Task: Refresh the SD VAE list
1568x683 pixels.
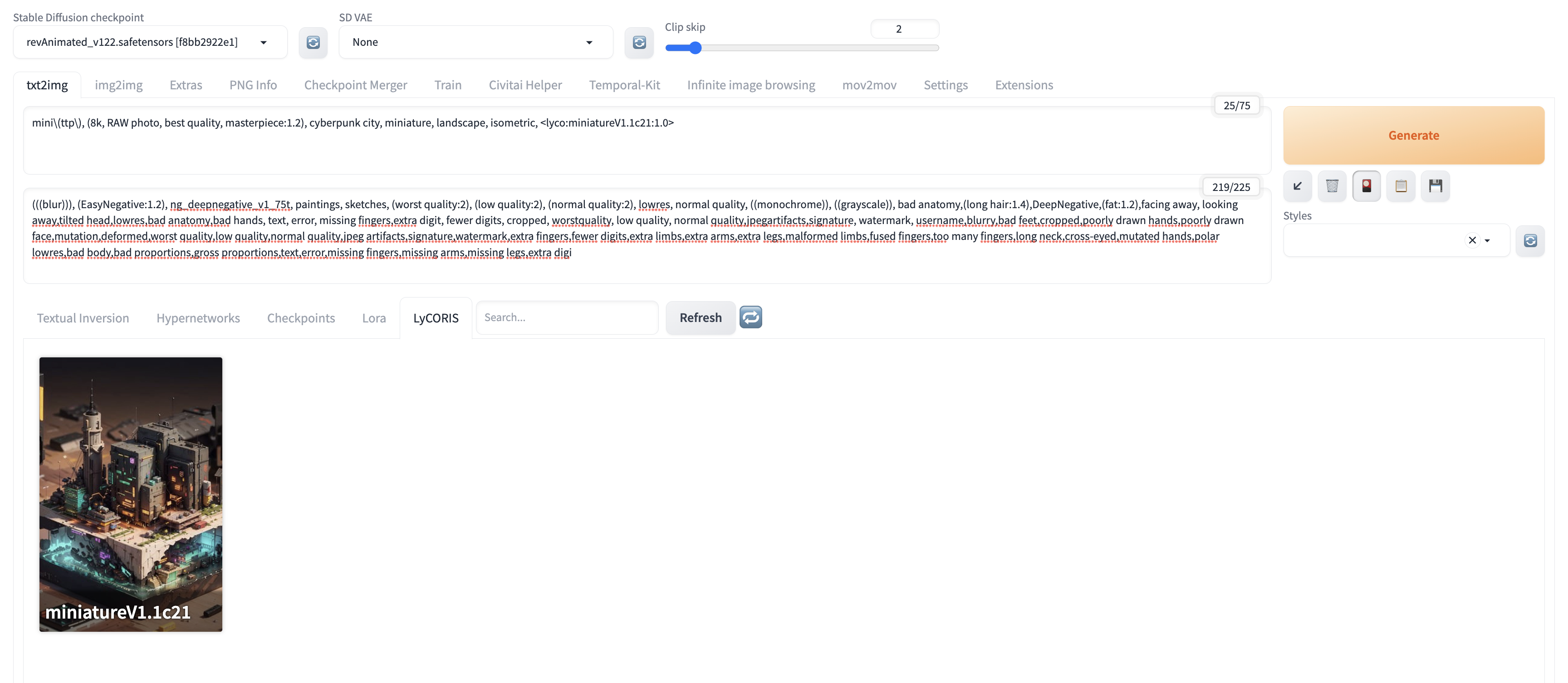Action: 638,42
